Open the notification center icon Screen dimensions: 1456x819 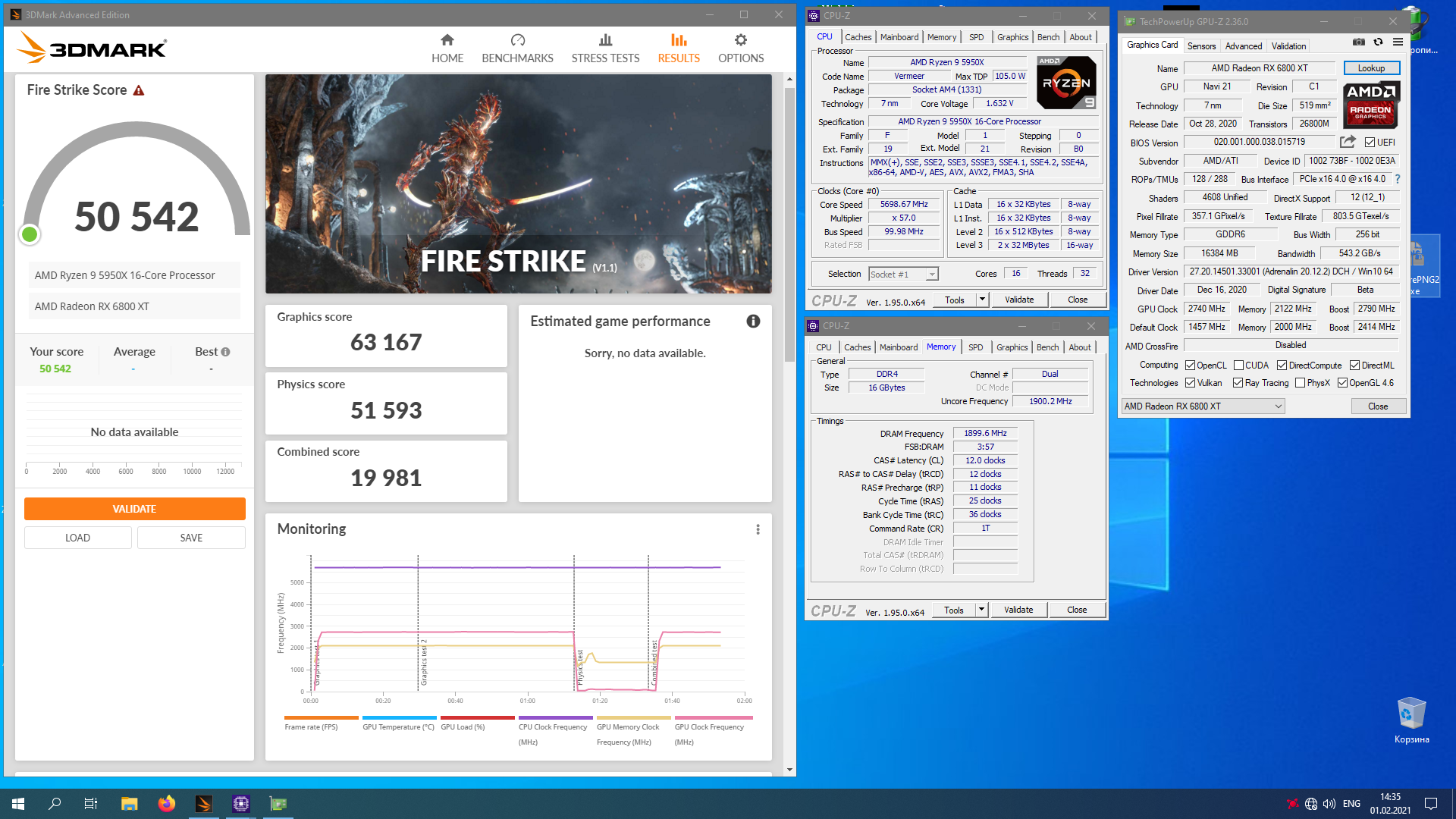point(1431,804)
